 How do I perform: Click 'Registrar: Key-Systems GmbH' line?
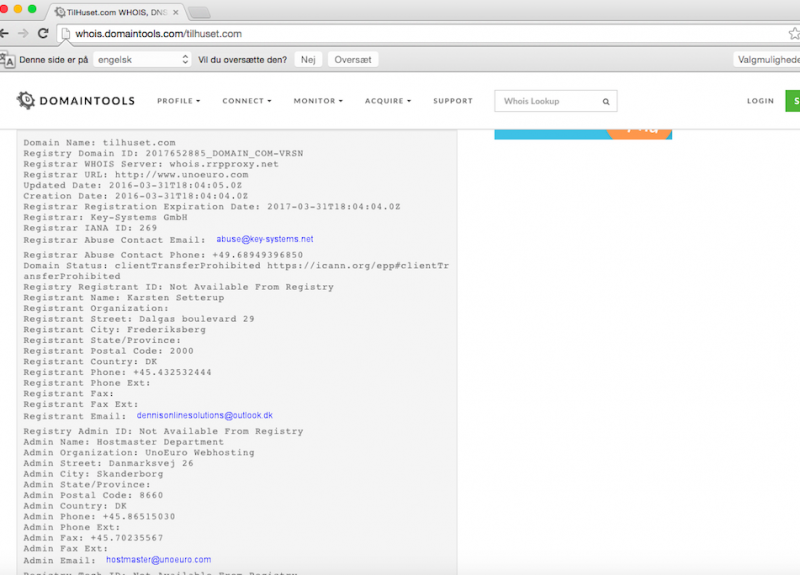(106, 217)
